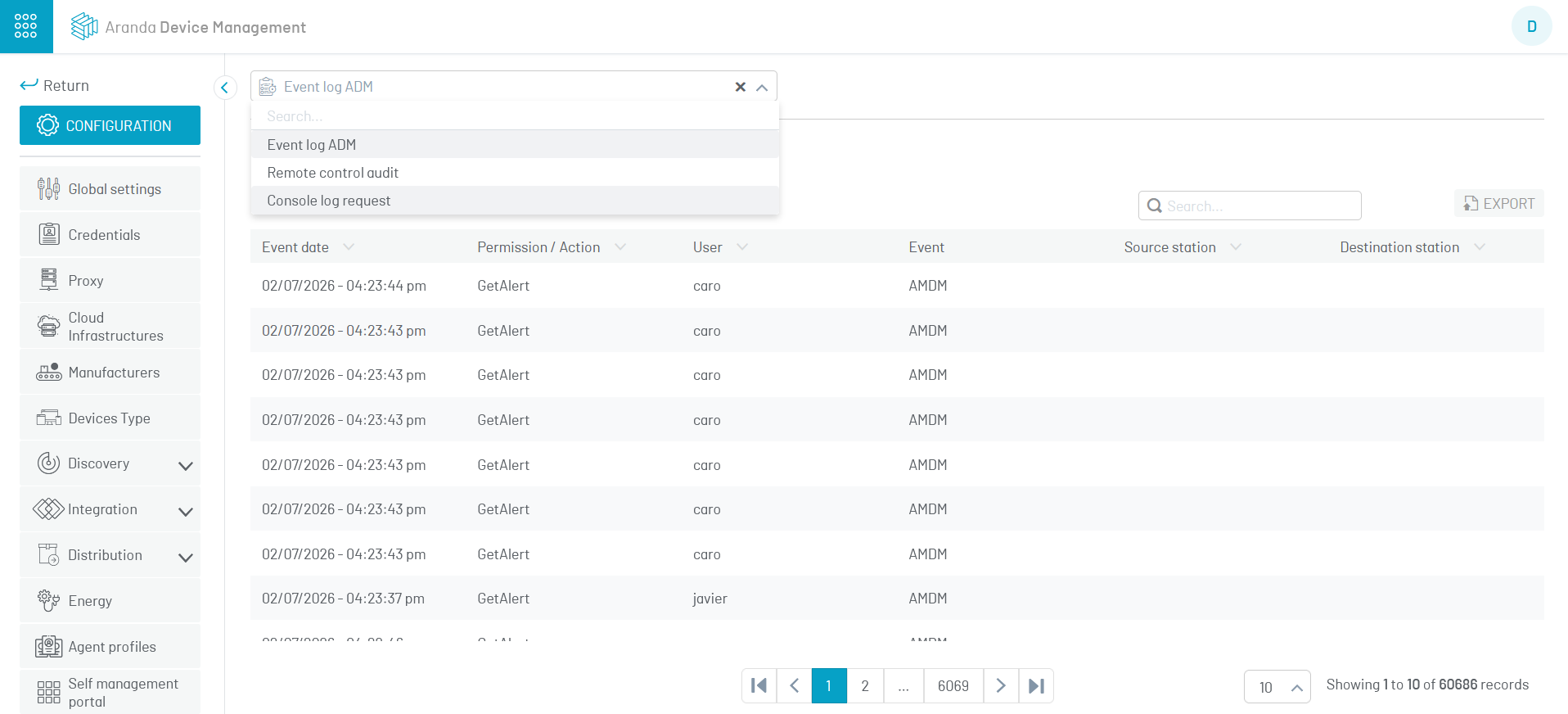
Task: Open the user profile avatar D
Action: click(1531, 26)
